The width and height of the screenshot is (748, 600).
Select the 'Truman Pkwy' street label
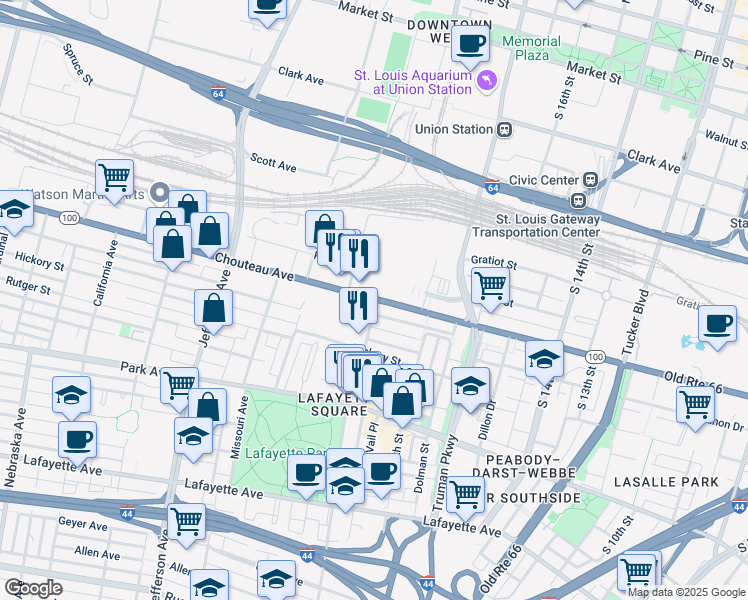(x=445, y=473)
